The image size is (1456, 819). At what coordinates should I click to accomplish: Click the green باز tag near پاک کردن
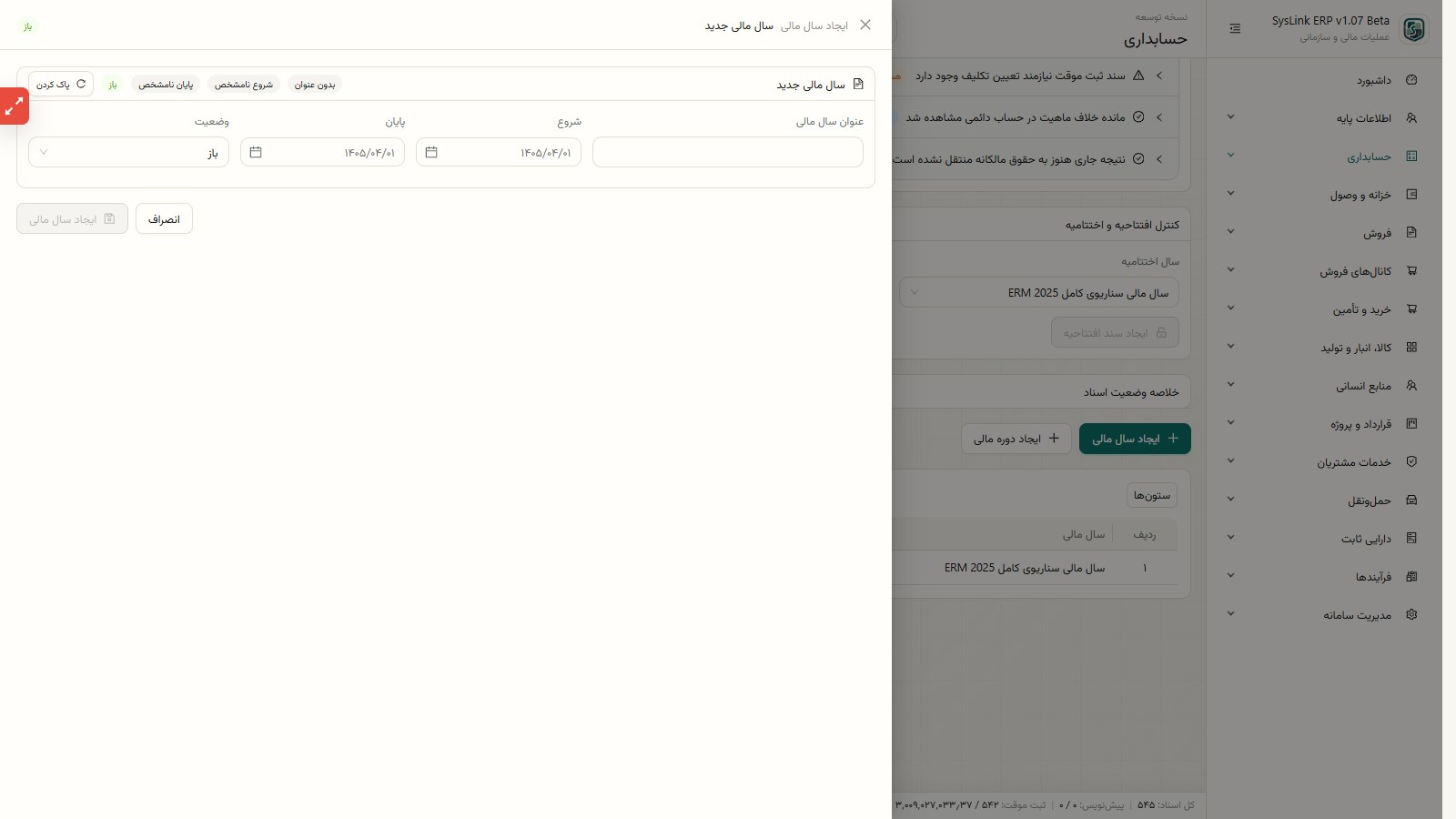click(x=113, y=84)
